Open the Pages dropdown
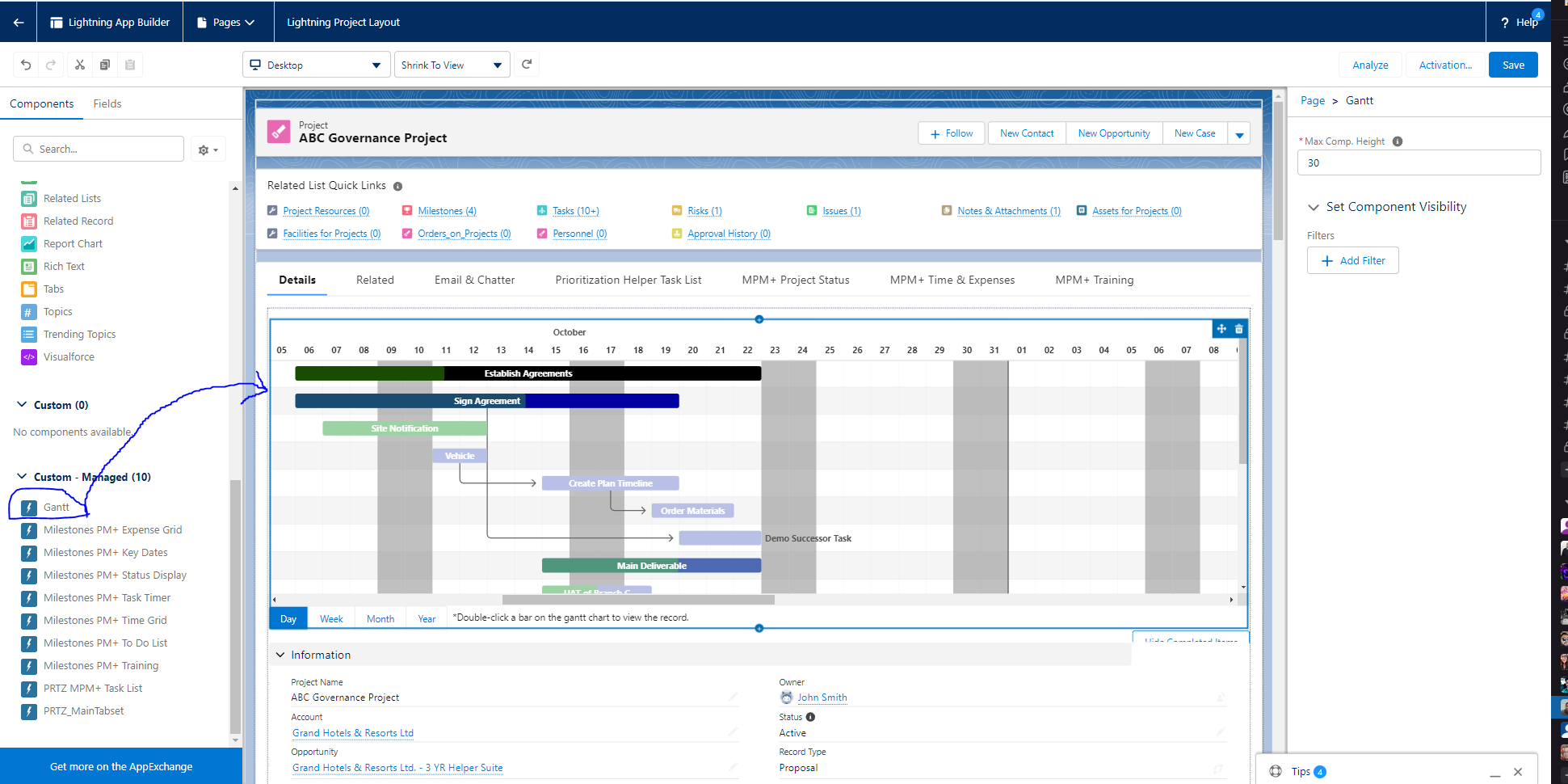The height and width of the screenshot is (784, 1568). pyautogui.click(x=227, y=22)
